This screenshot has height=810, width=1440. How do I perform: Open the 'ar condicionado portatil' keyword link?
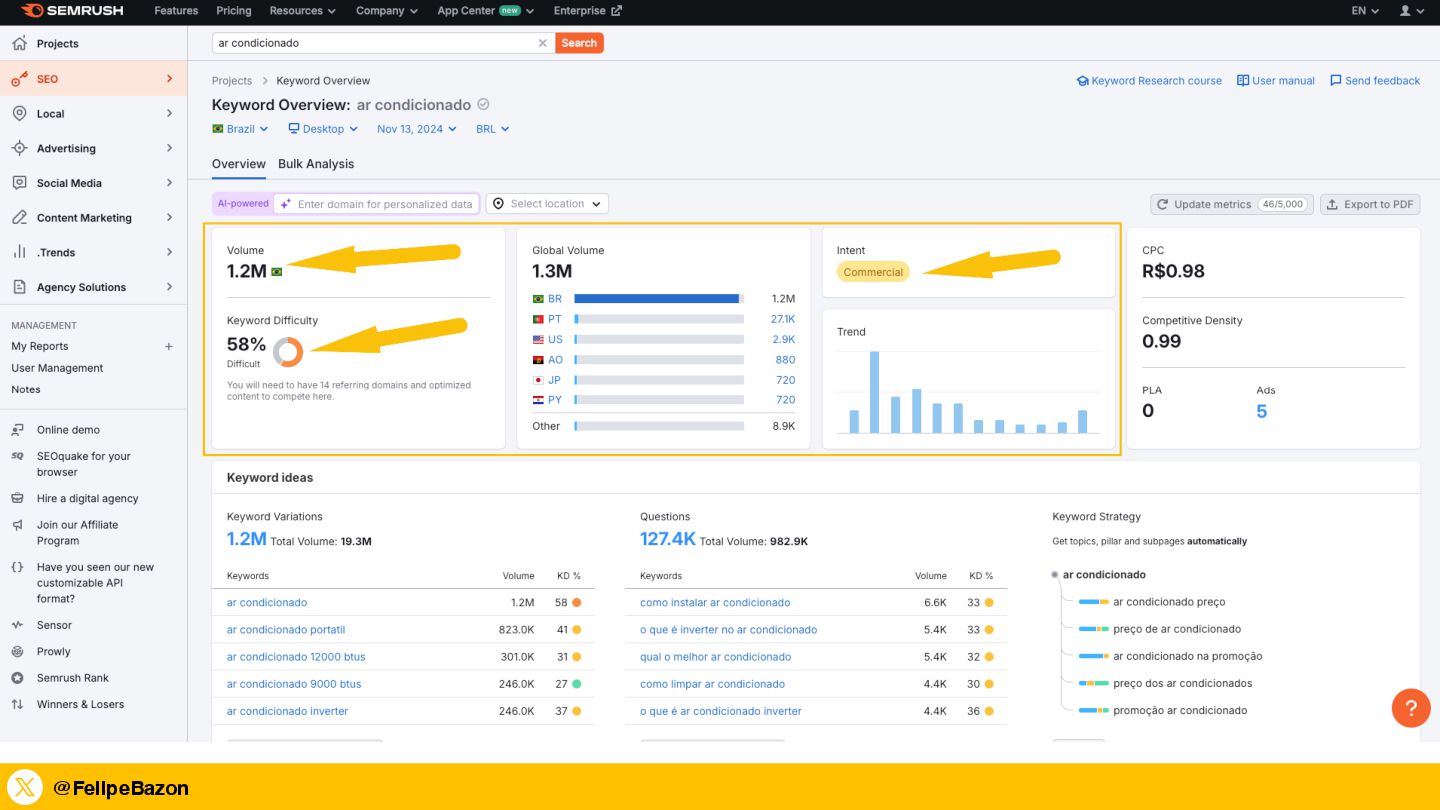[x=286, y=630]
